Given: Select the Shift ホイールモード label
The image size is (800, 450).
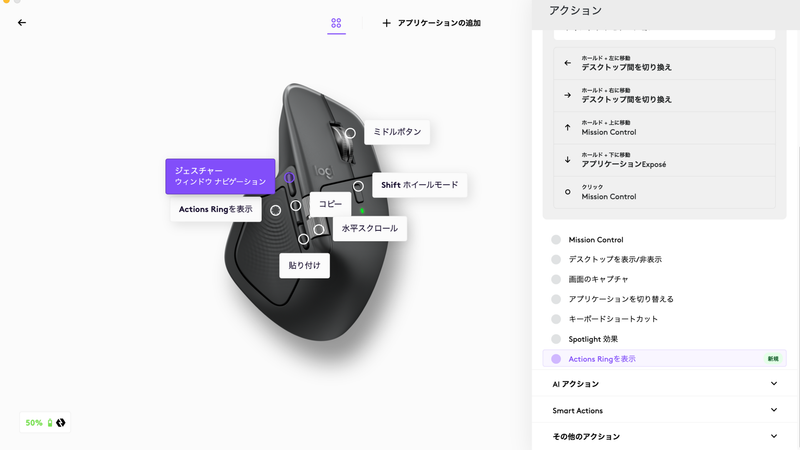Looking at the screenshot, I should [x=419, y=185].
